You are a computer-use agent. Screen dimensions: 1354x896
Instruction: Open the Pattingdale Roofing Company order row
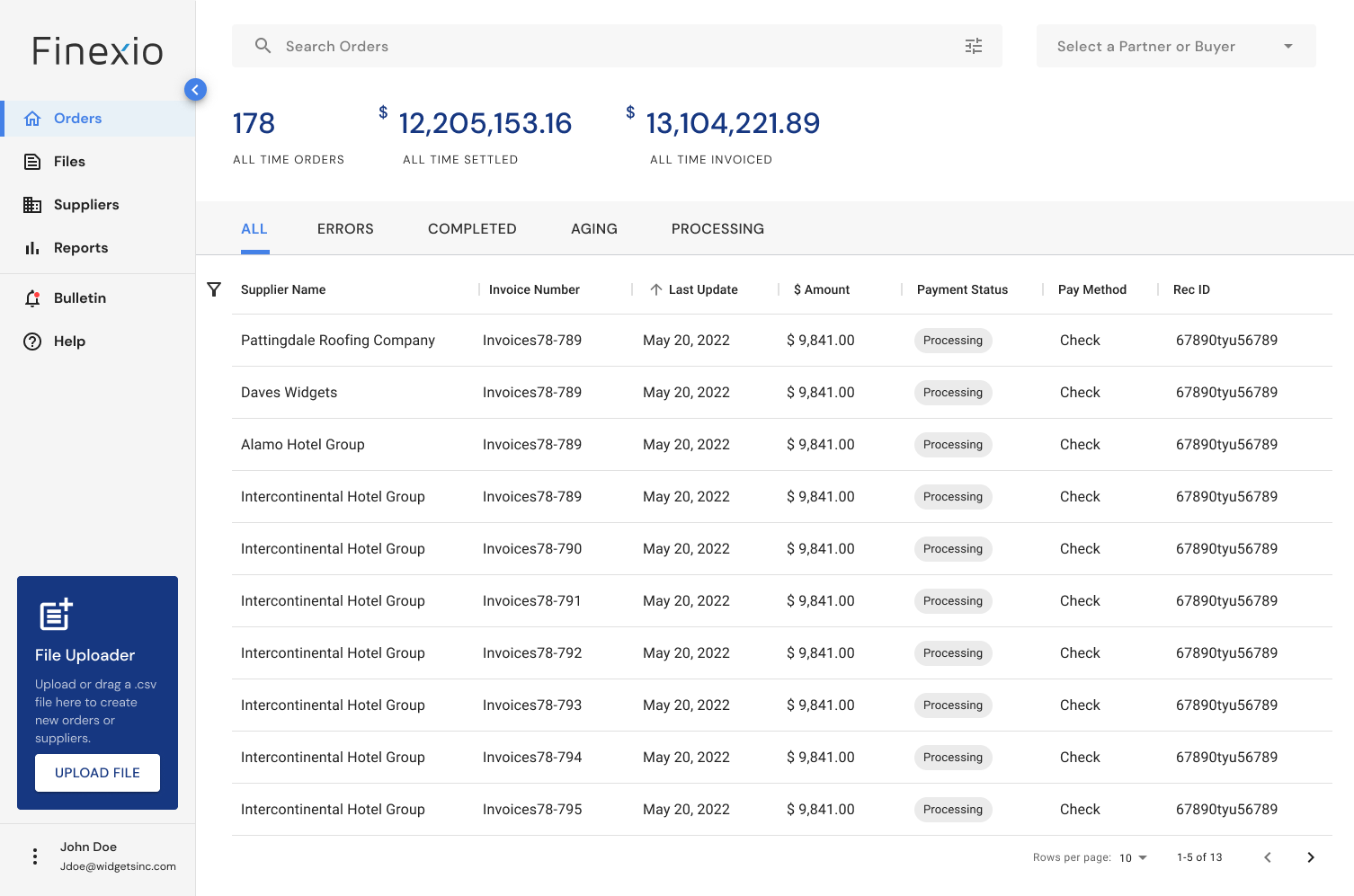click(x=781, y=341)
